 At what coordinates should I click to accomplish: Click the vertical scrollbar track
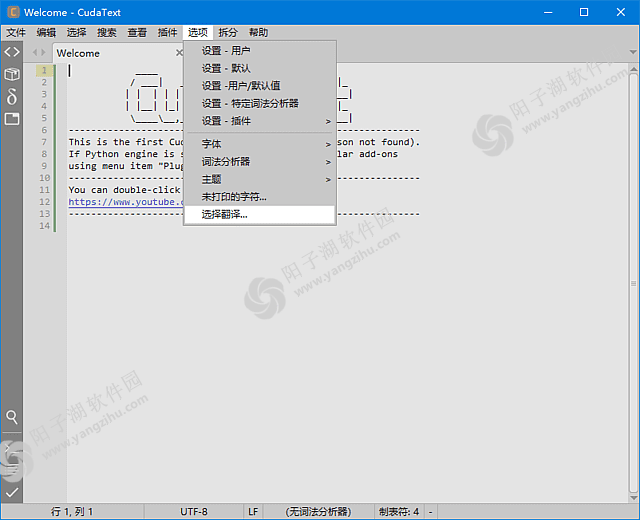coord(633,283)
